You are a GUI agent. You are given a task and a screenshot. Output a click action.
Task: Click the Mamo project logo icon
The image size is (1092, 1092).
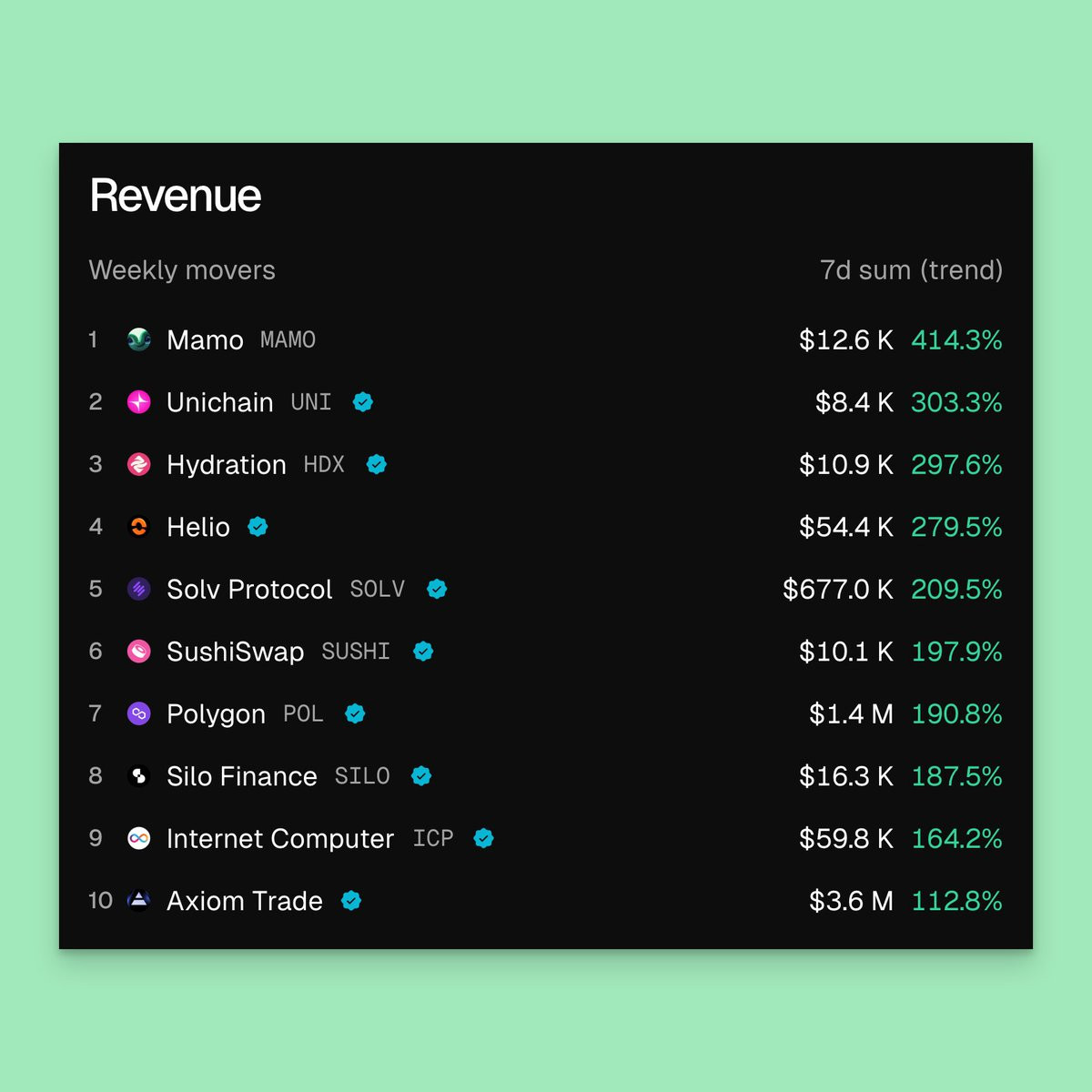pos(139,339)
